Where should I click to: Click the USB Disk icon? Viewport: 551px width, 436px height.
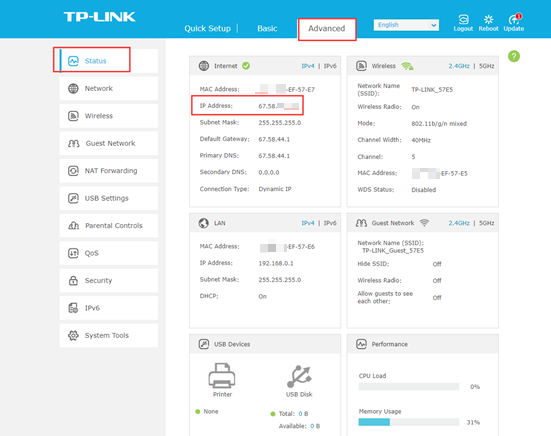coord(299,376)
